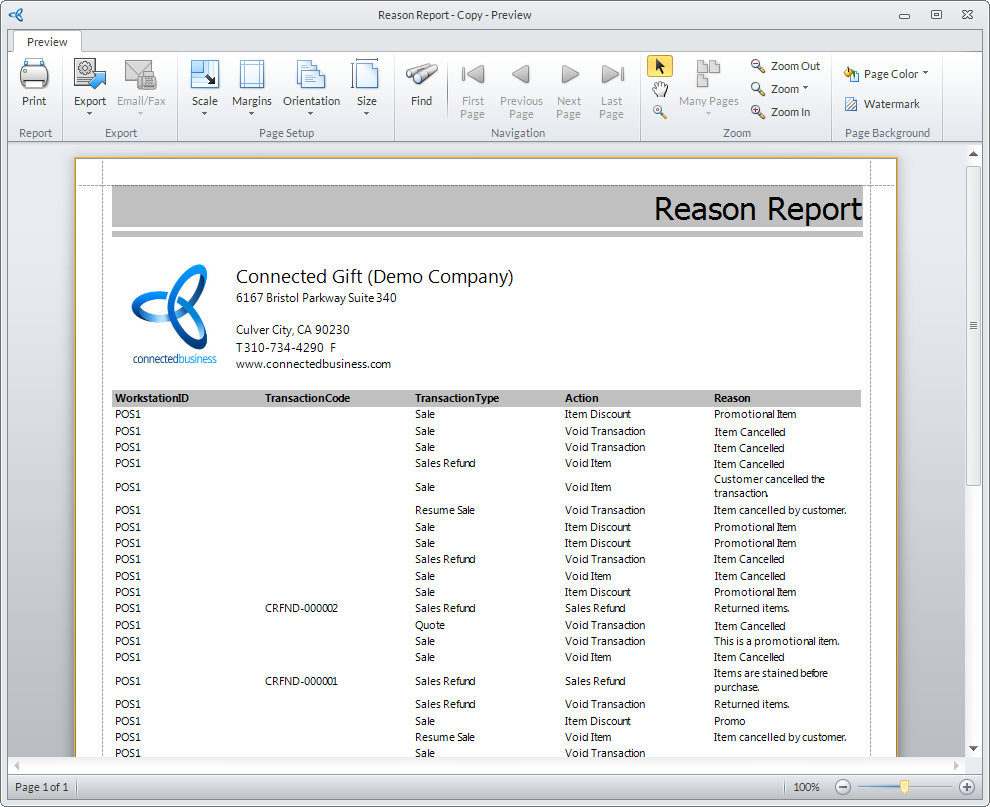Open the Watermark settings
Viewport: 990px width, 807px height.
(x=882, y=104)
